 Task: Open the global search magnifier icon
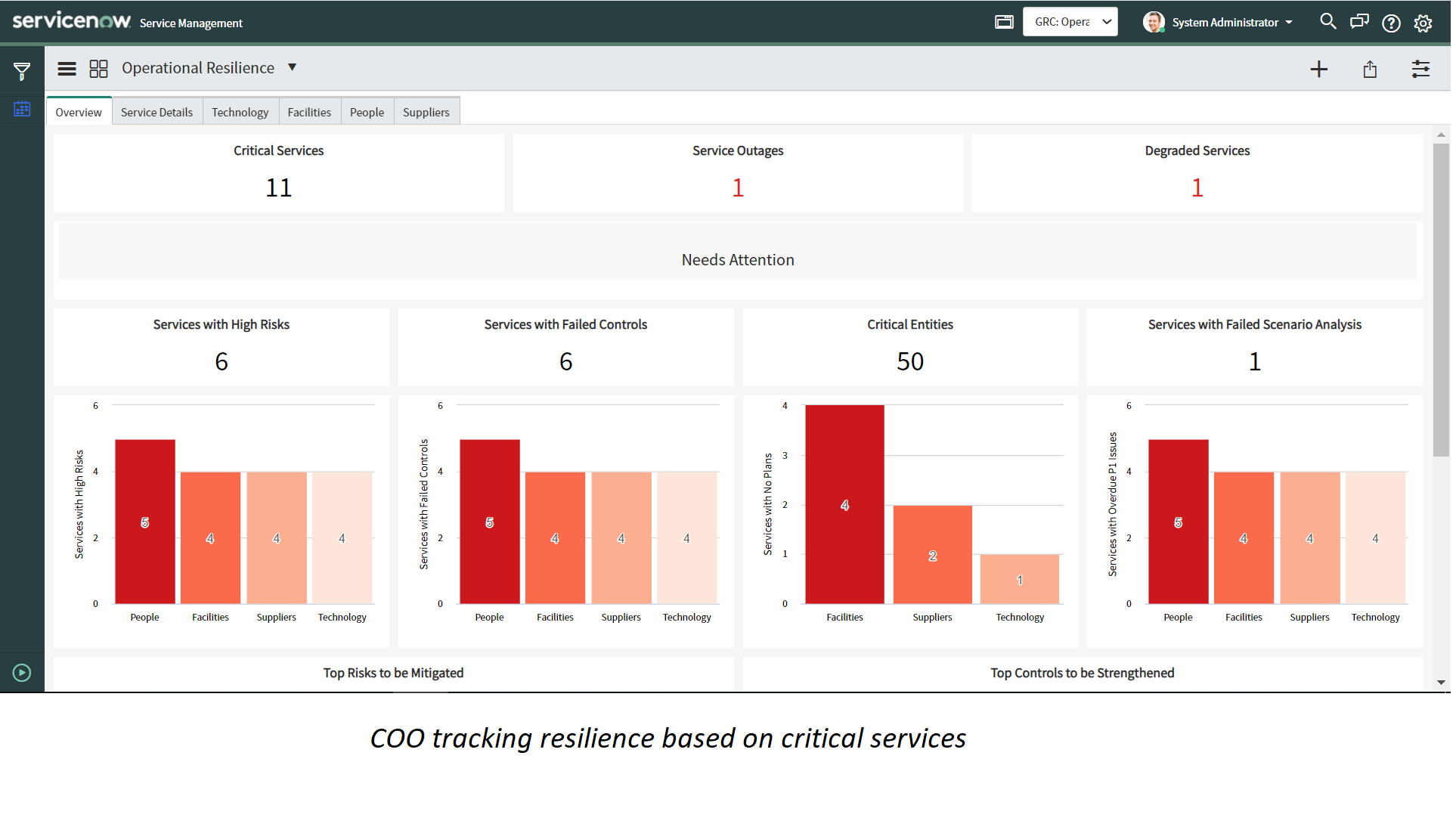[1328, 22]
